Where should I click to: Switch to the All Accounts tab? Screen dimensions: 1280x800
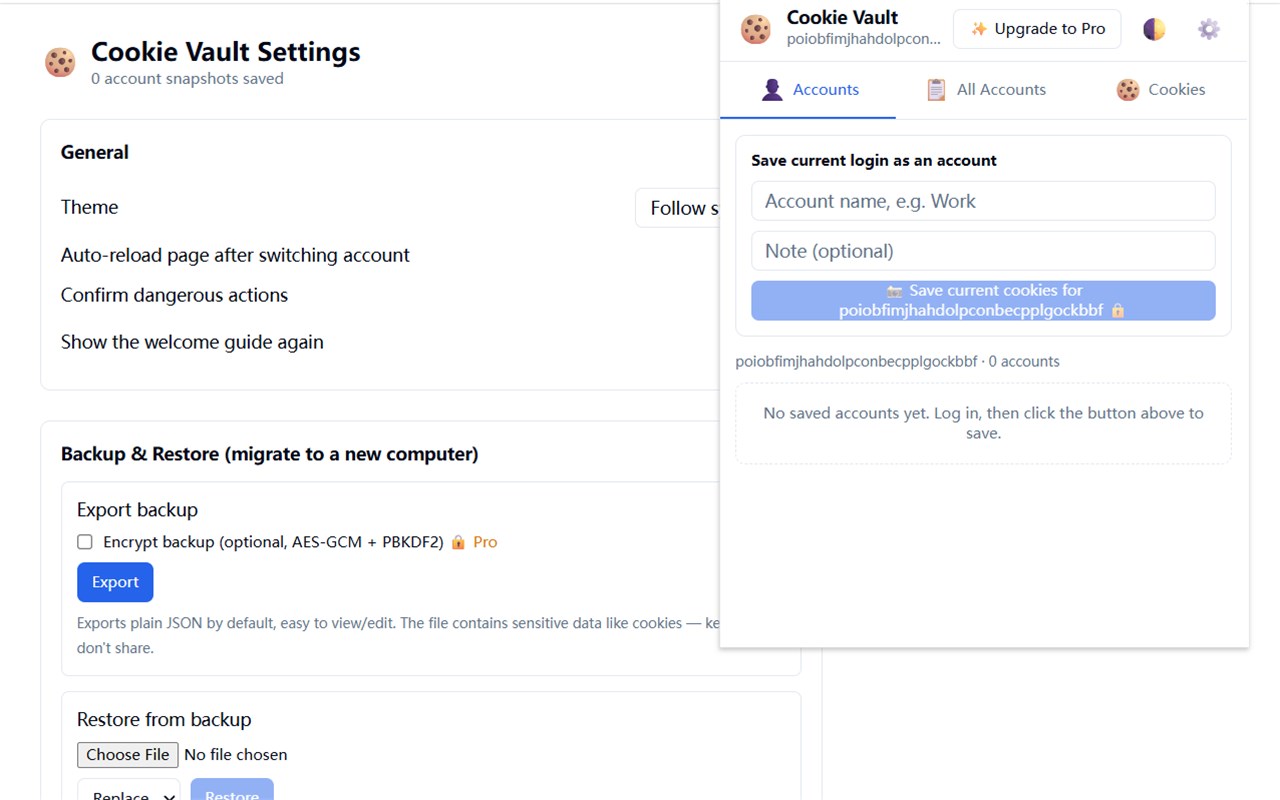pos(986,90)
